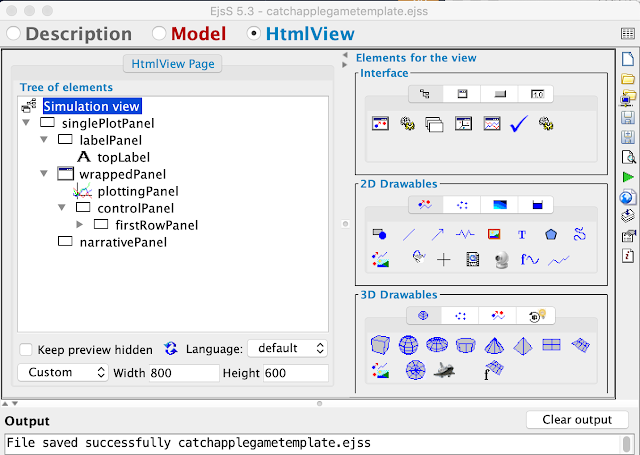This screenshot has height=455, width=640.
Task: Select the 3D space shuttle object element
Action: point(444,370)
